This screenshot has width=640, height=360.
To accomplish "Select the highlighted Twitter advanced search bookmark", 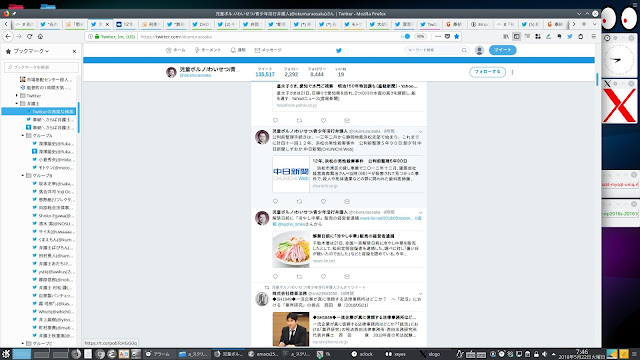I will tap(39, 111).
